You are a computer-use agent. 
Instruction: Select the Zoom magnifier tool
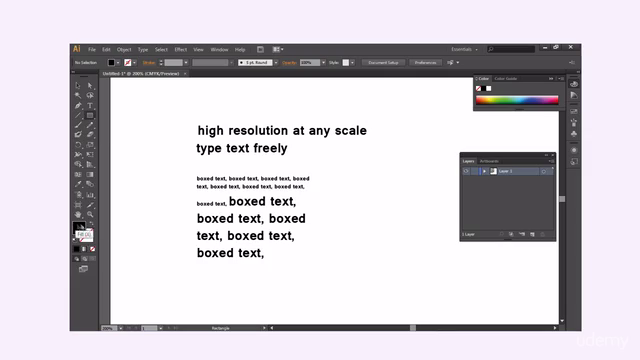(x=90, y=214)
